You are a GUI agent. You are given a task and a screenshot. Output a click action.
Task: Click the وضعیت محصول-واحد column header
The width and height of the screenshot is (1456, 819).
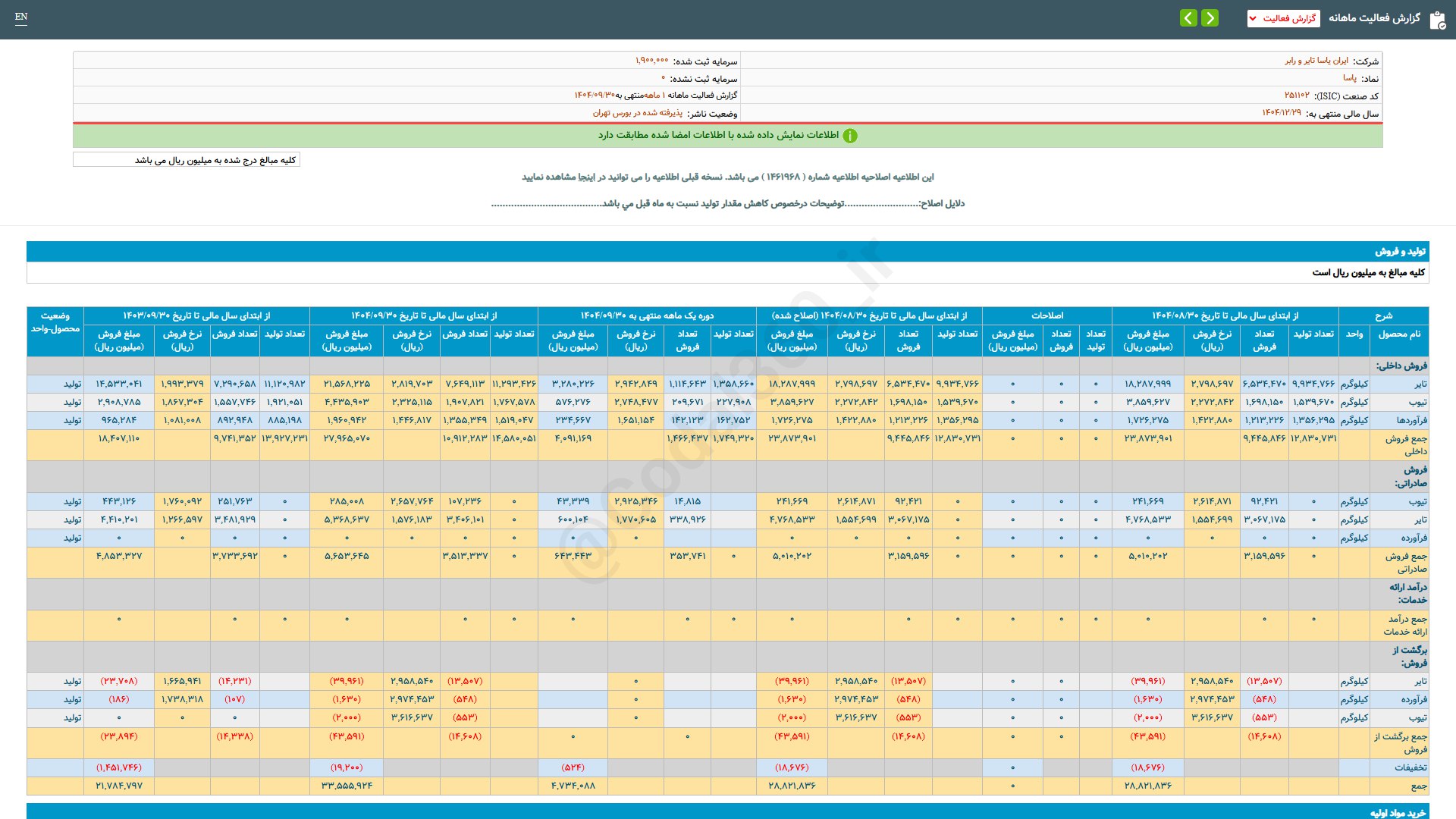55,322
